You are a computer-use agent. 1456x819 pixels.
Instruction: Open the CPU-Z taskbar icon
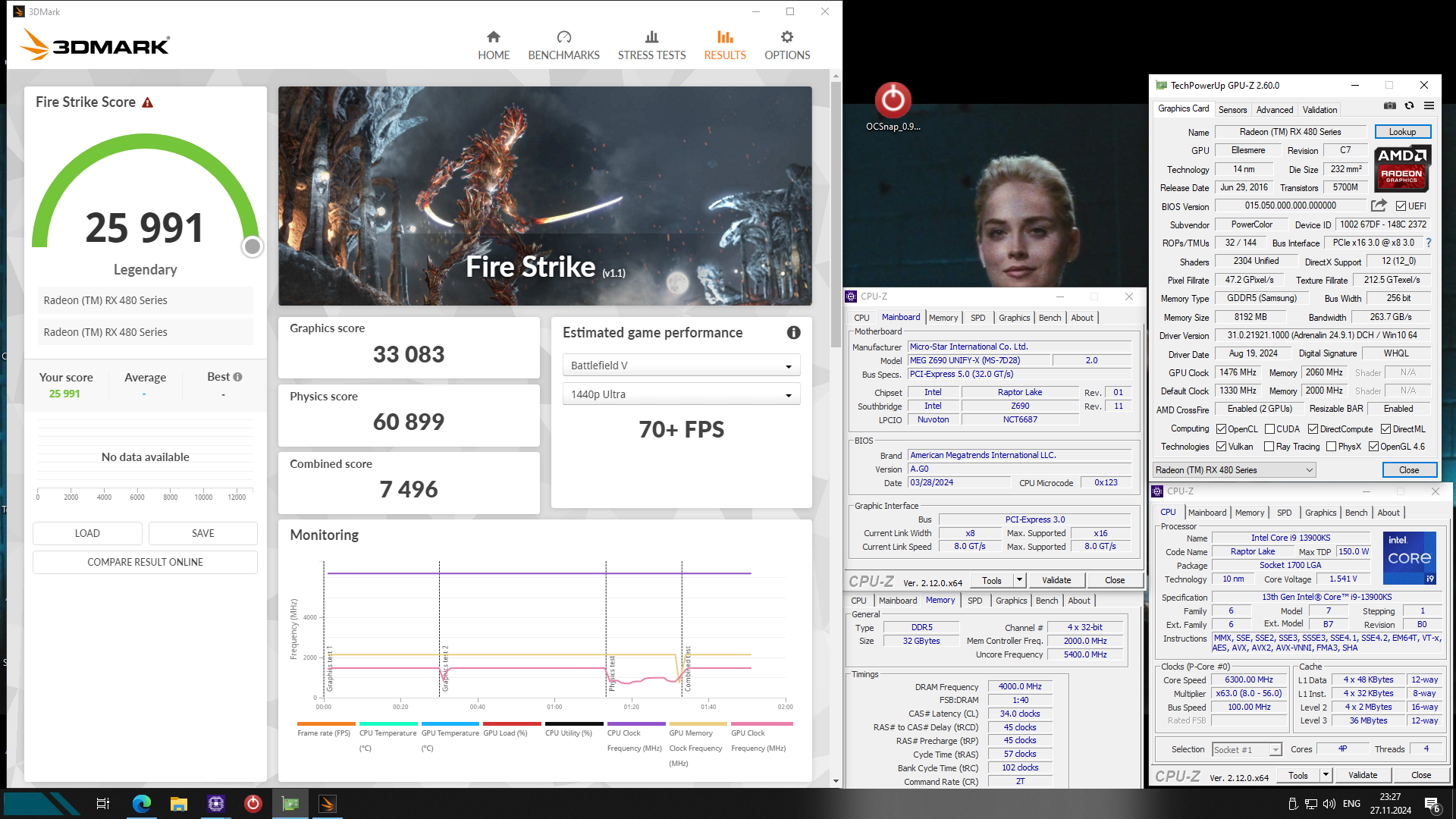click(x=216, y=804)
